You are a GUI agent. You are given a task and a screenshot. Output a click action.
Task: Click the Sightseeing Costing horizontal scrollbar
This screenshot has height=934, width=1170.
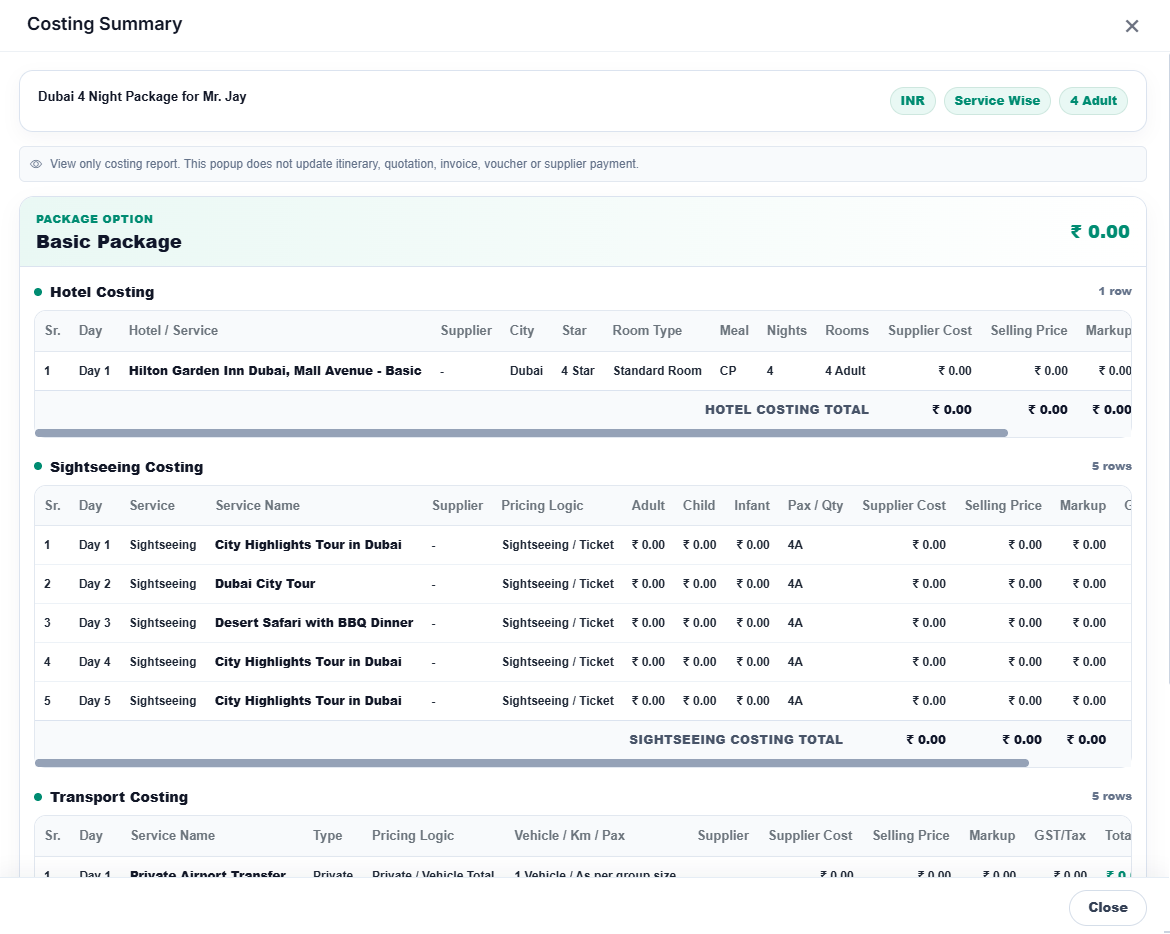[531, 763]
